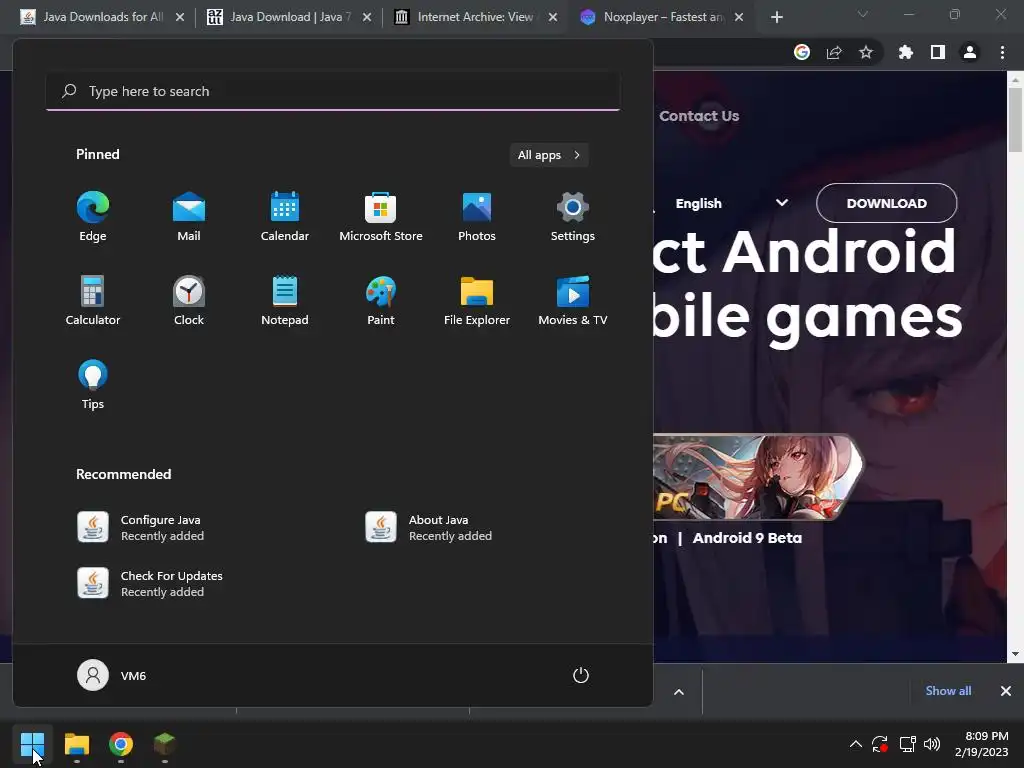
Task: Open Chrome three-dot menu
Action: point(1002,52)
